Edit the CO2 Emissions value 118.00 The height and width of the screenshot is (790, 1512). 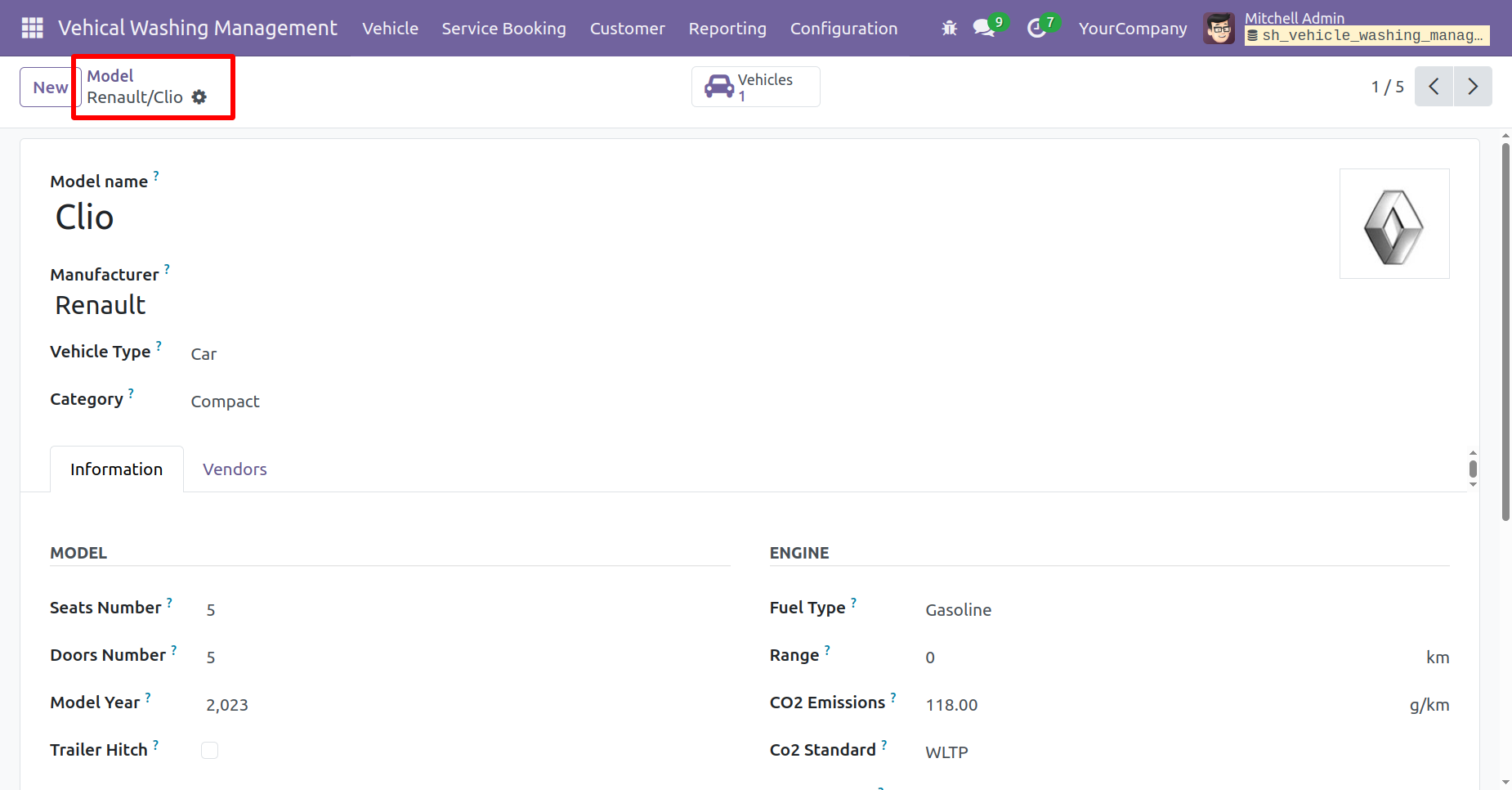point(951,705)
